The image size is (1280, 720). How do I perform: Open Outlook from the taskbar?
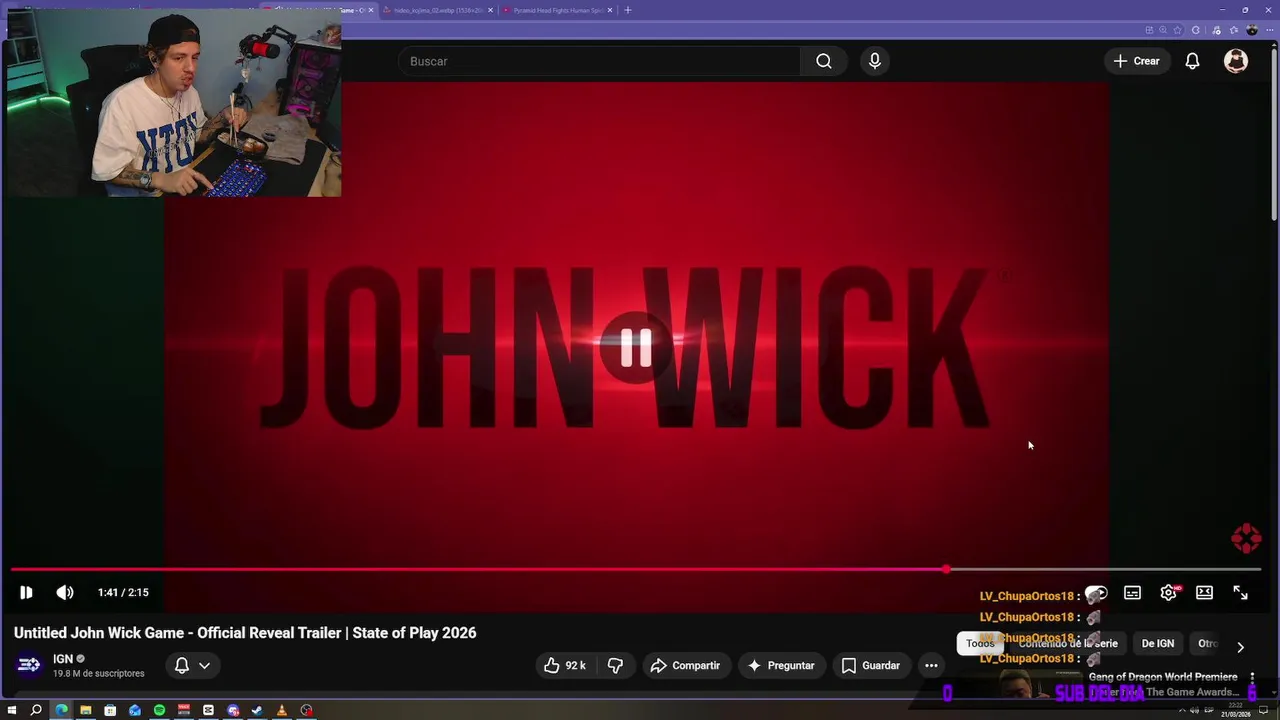click(x=135, y=710)
